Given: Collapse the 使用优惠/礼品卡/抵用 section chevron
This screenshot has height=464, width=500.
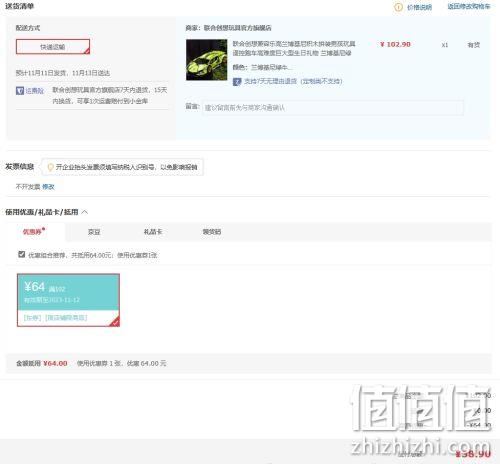Looking at the screenshot, I should [85, 212].
